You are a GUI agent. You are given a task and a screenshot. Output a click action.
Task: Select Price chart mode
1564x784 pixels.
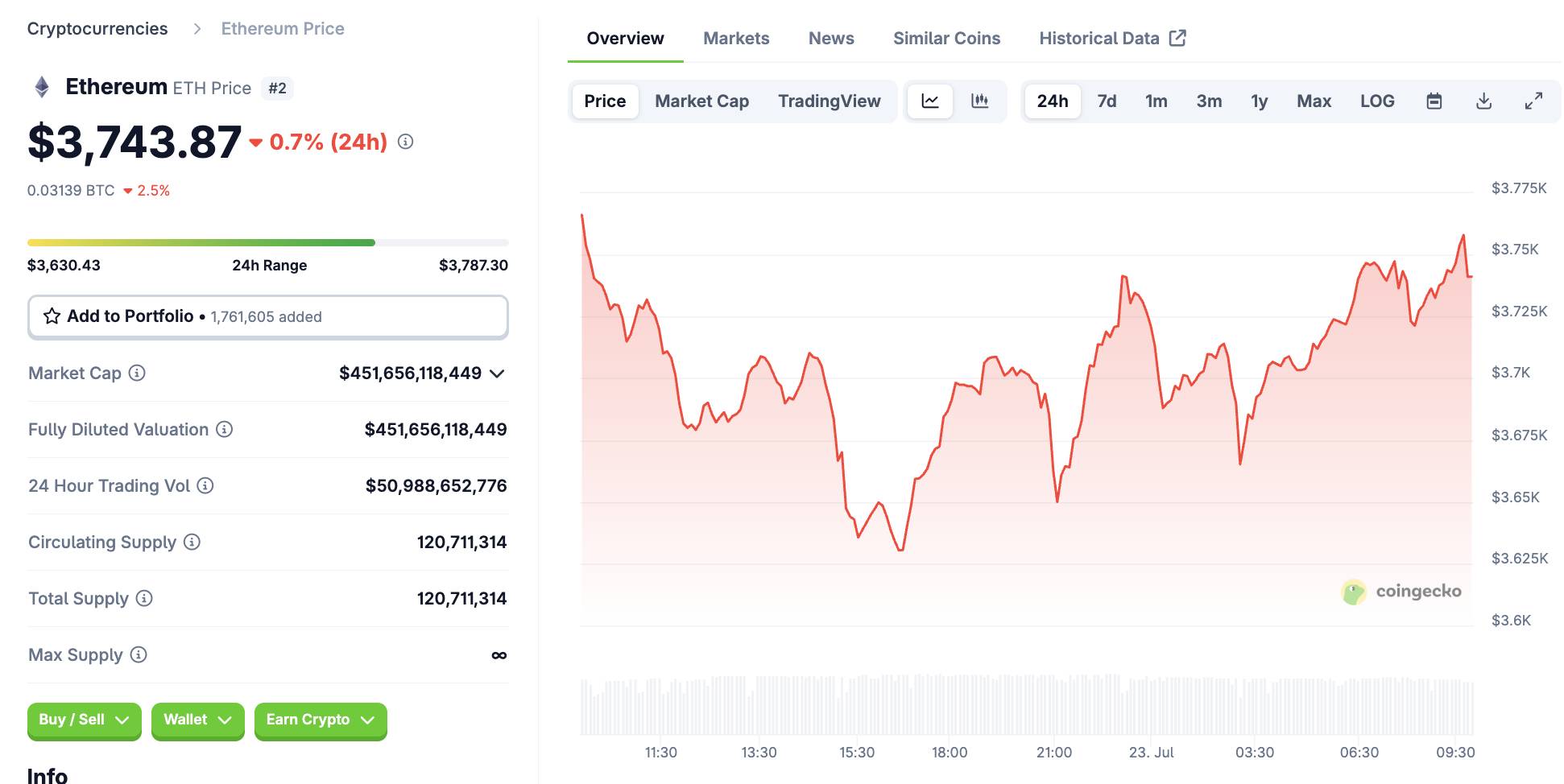605,101
